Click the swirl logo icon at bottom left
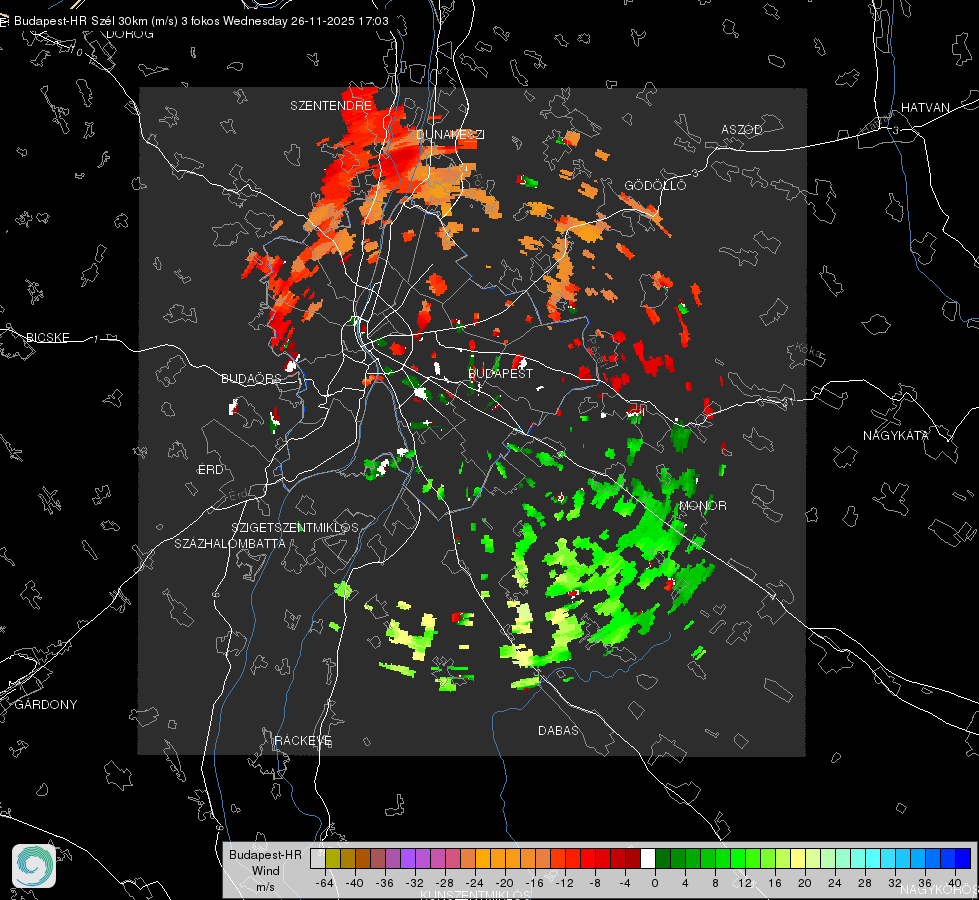The width and height of the screenshot is (979, 900). click(x=34, y=866)
